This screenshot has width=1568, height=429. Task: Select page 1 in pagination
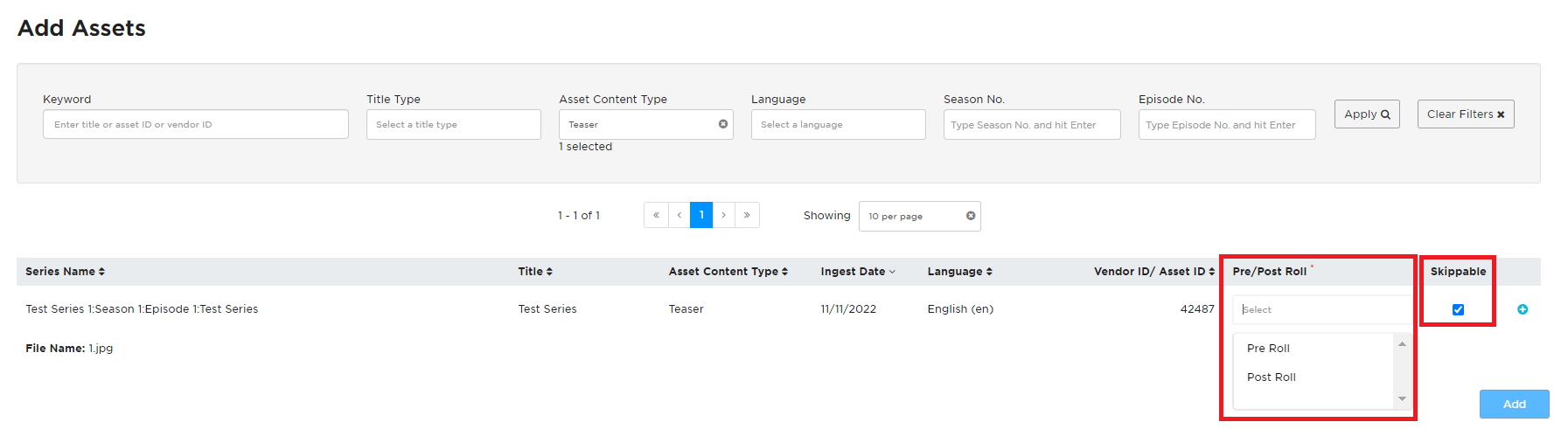701,215
